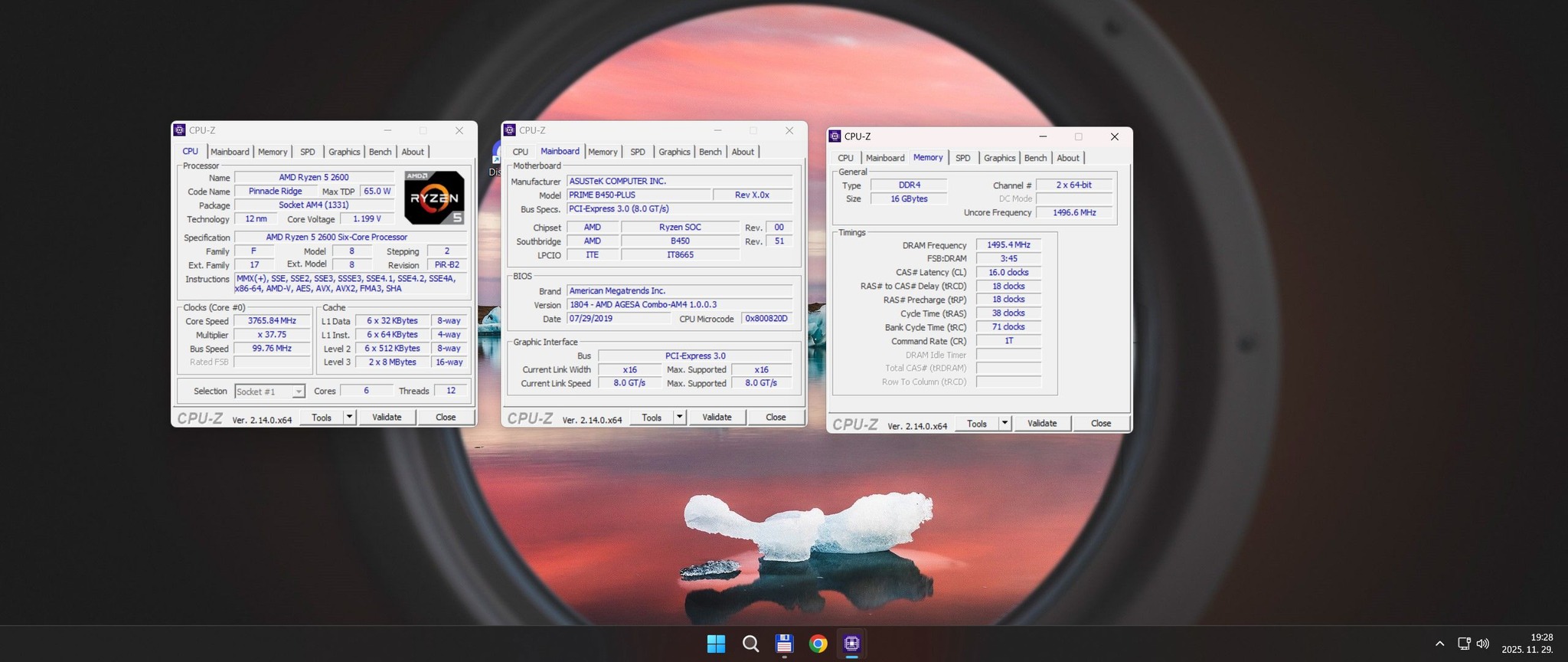1568x662 pixels.
Task: Click the Ryzen 5 processor logo
Action: (x=434, y=198)
